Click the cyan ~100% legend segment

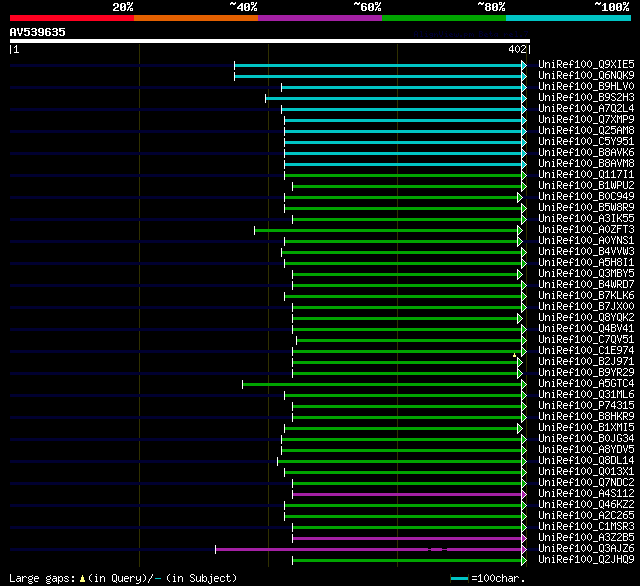pyautogui.click(x=568, y=18)
